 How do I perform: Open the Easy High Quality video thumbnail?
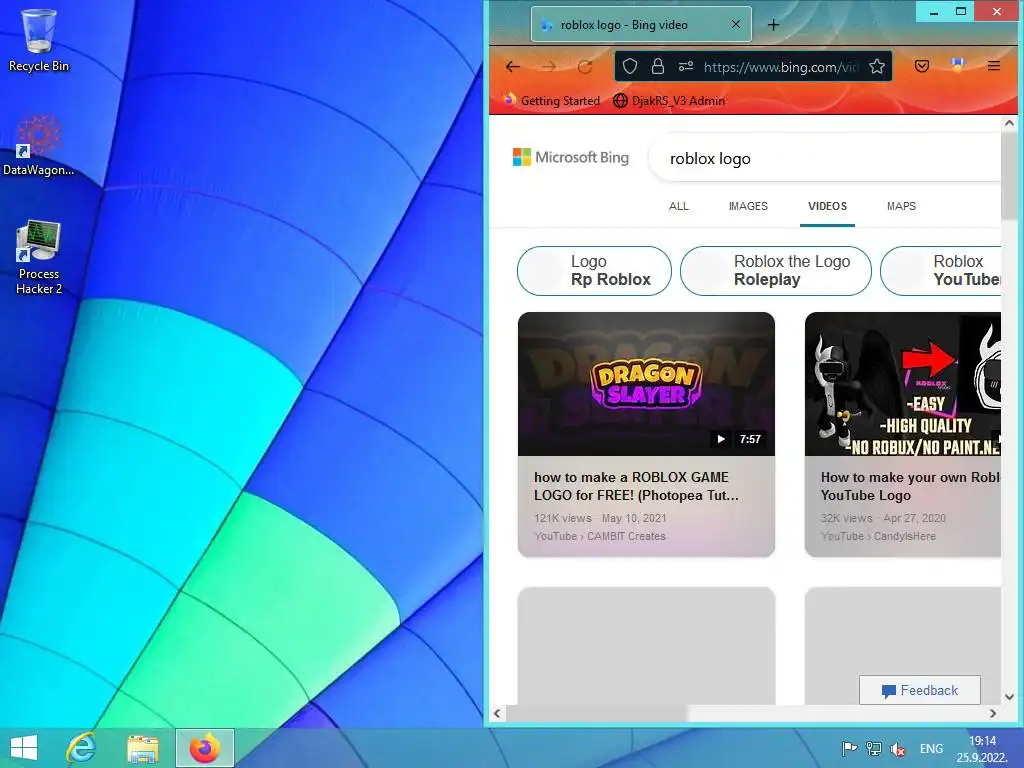903,384
